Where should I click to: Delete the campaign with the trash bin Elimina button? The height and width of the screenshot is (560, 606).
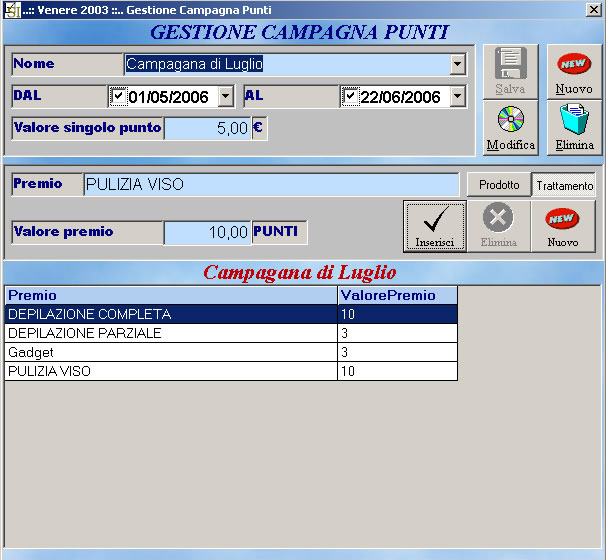574,128
